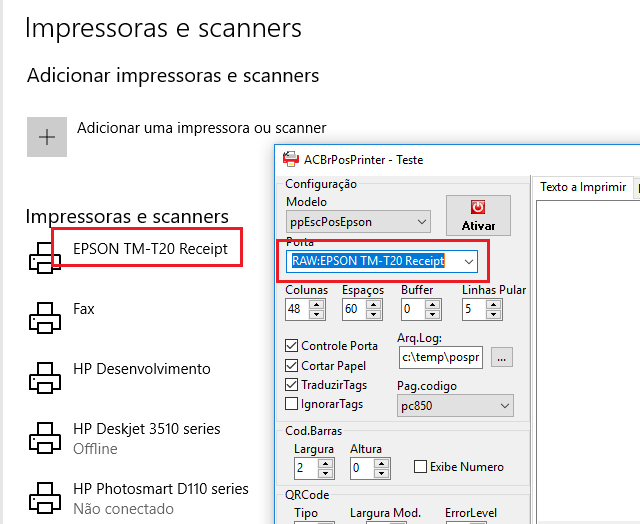Select the HP Deskjet 3510 series printer icon

pos(45,438)
